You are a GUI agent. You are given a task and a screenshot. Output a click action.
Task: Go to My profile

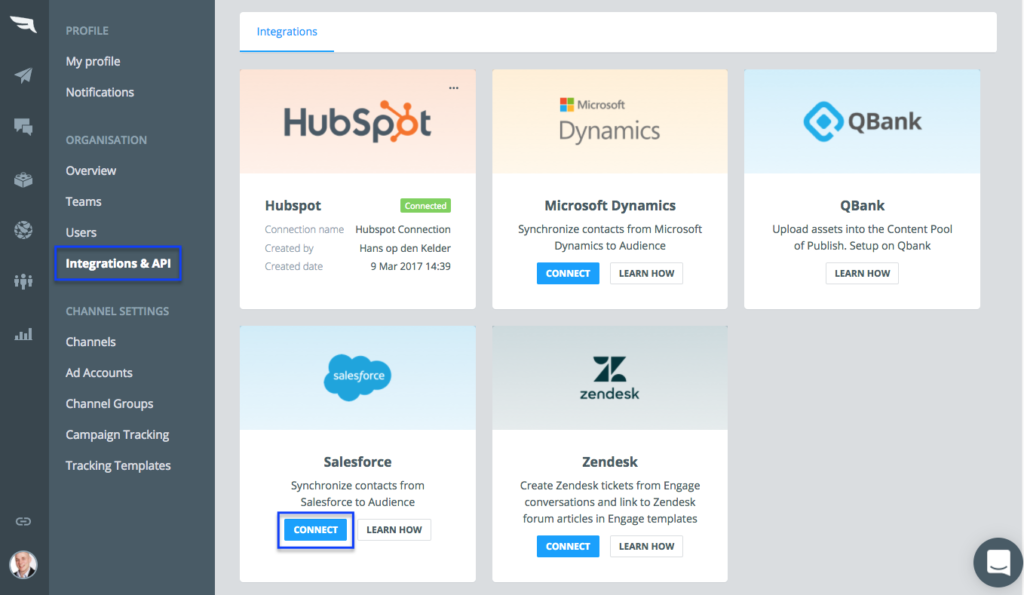click(x=93, y=61)
